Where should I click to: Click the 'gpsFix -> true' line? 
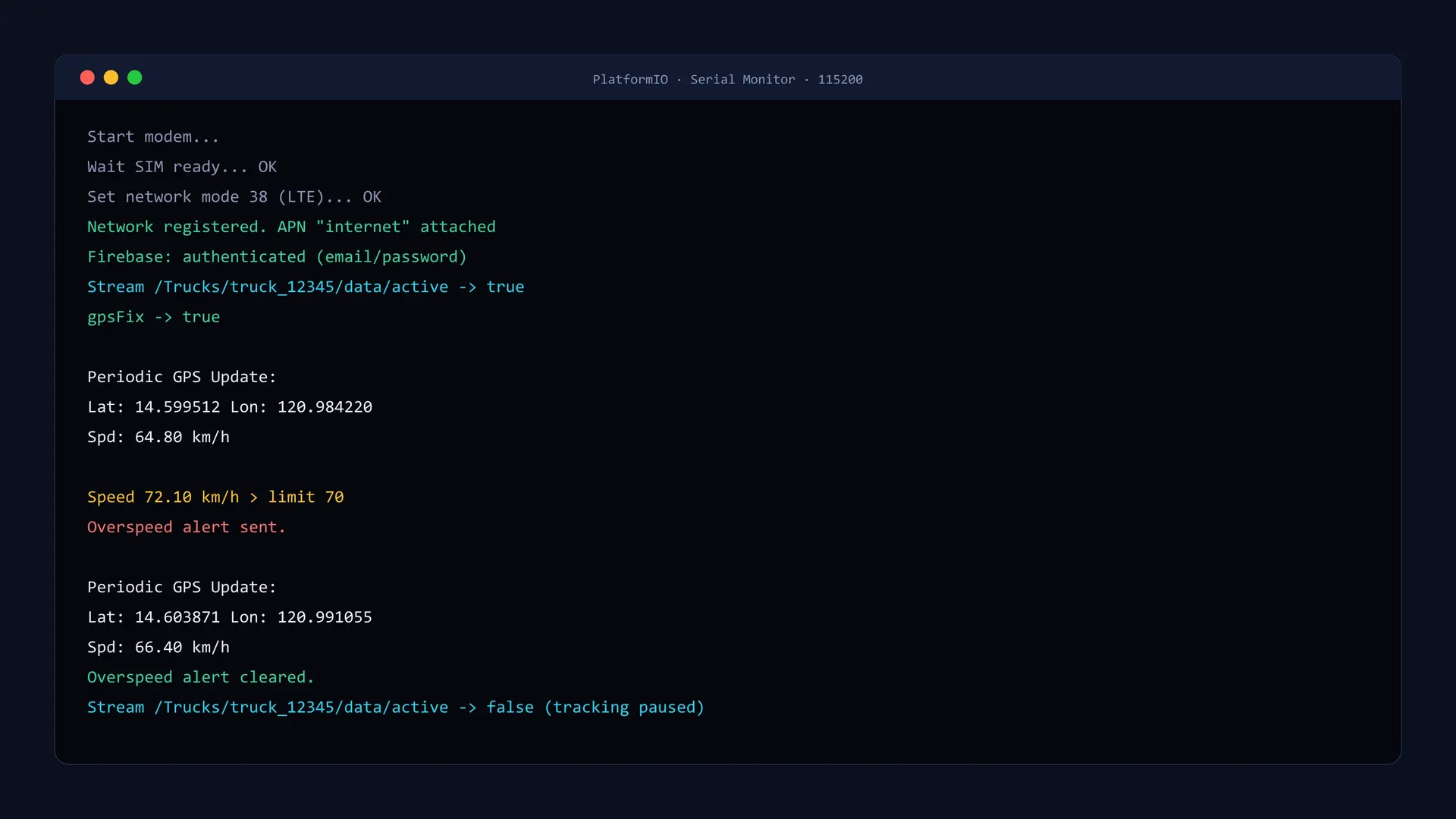[x=154, y=317]
